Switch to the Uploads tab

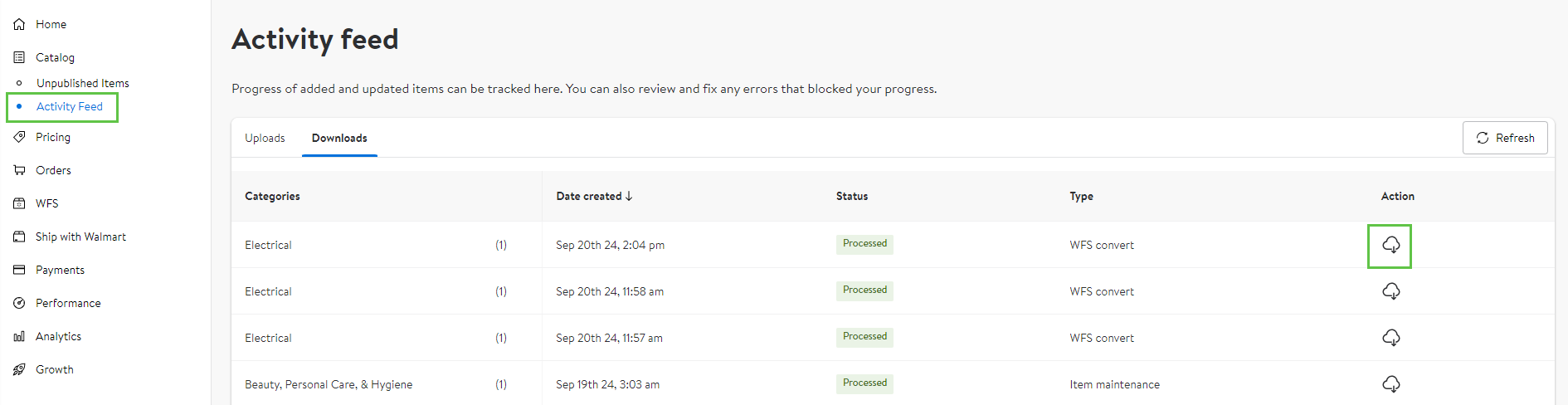pyautogui.click(x=265, y=138)
